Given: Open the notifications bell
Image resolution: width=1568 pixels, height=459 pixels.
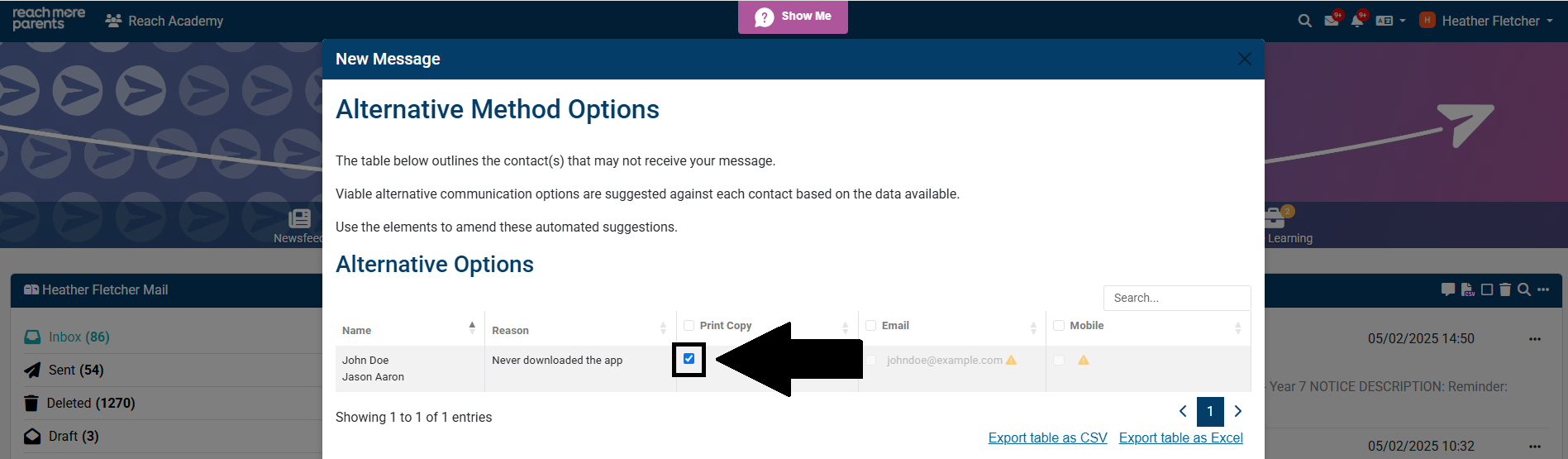Looking at the screenshot, I should (x=1356, y=21).
